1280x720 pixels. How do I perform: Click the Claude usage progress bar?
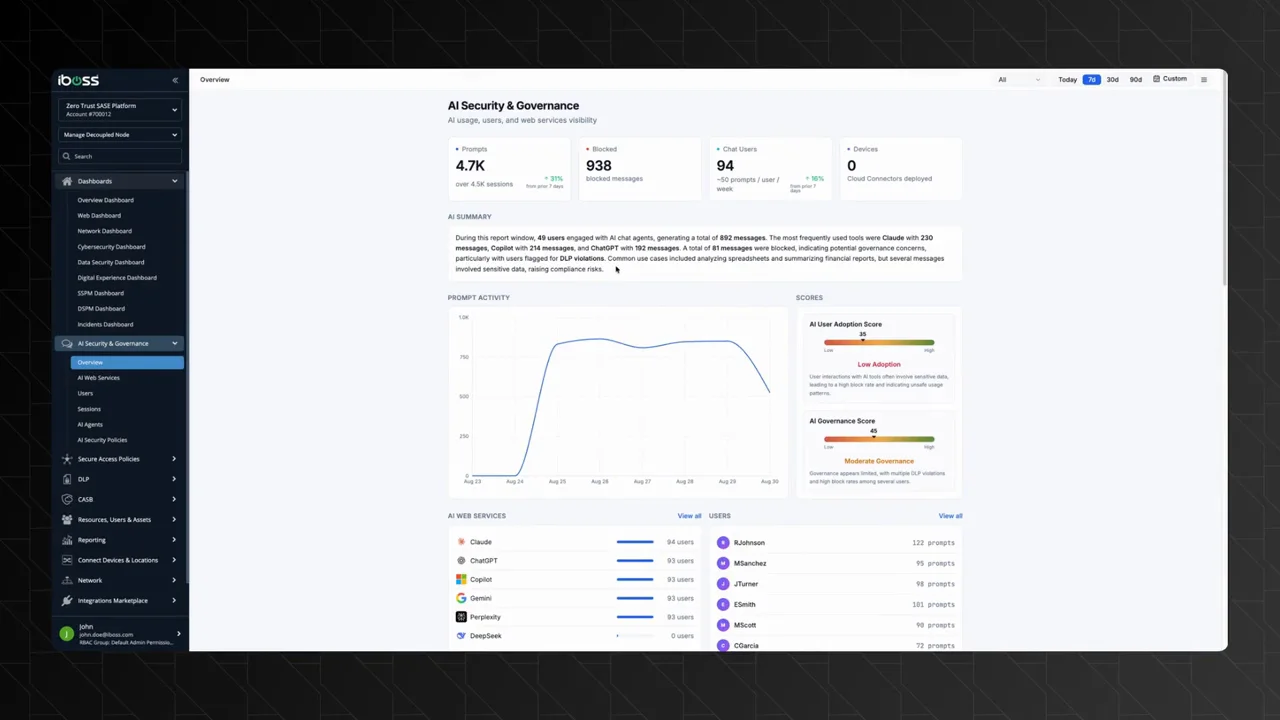tap(635, 542)
